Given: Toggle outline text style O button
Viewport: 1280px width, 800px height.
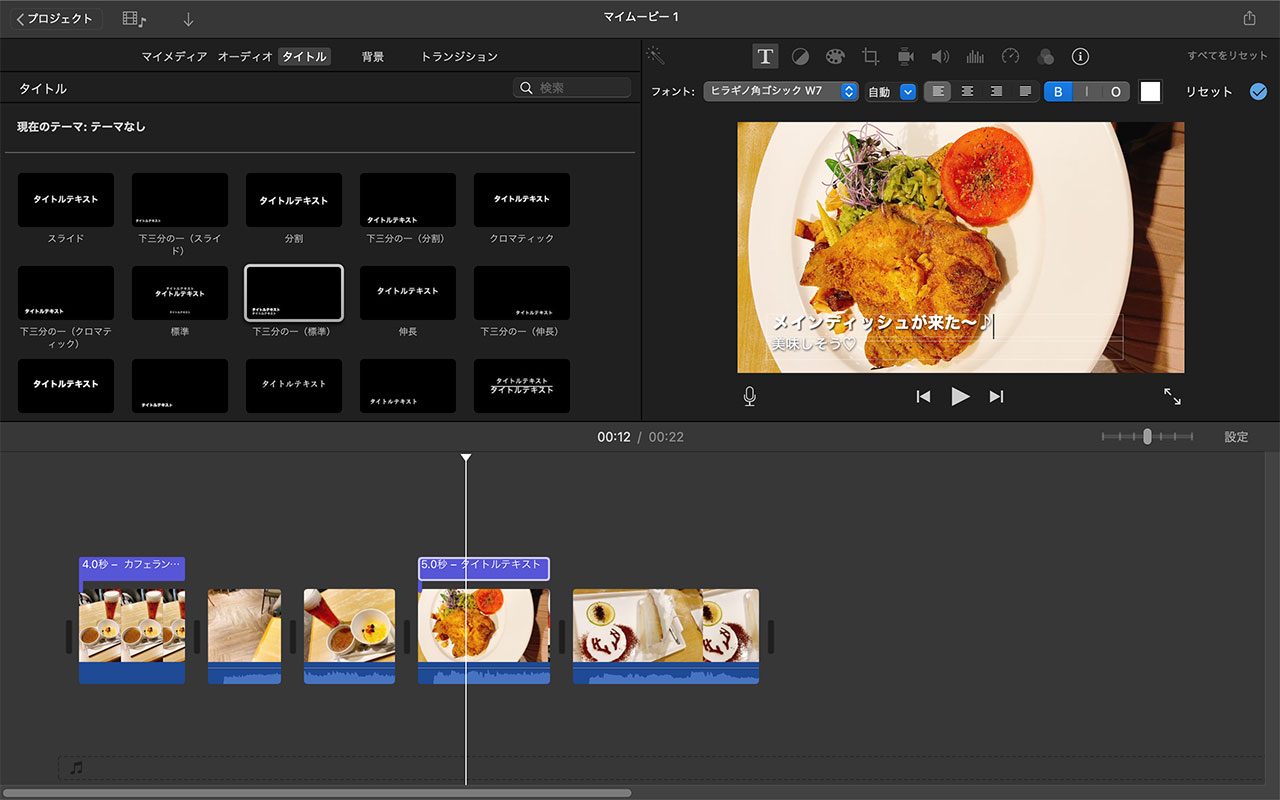Looking at the screenshot, I should tap(1115, 92).
